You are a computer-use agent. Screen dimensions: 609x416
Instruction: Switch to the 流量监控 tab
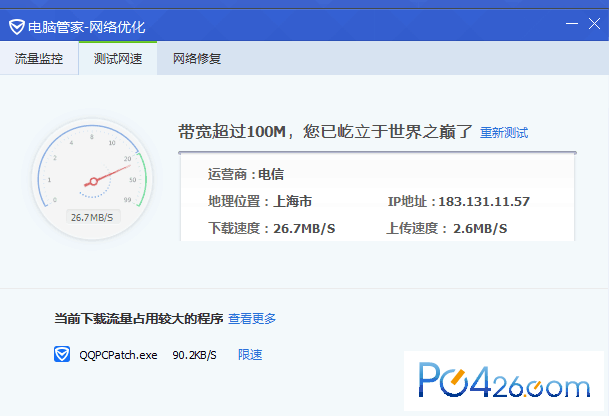coord(39,58)
